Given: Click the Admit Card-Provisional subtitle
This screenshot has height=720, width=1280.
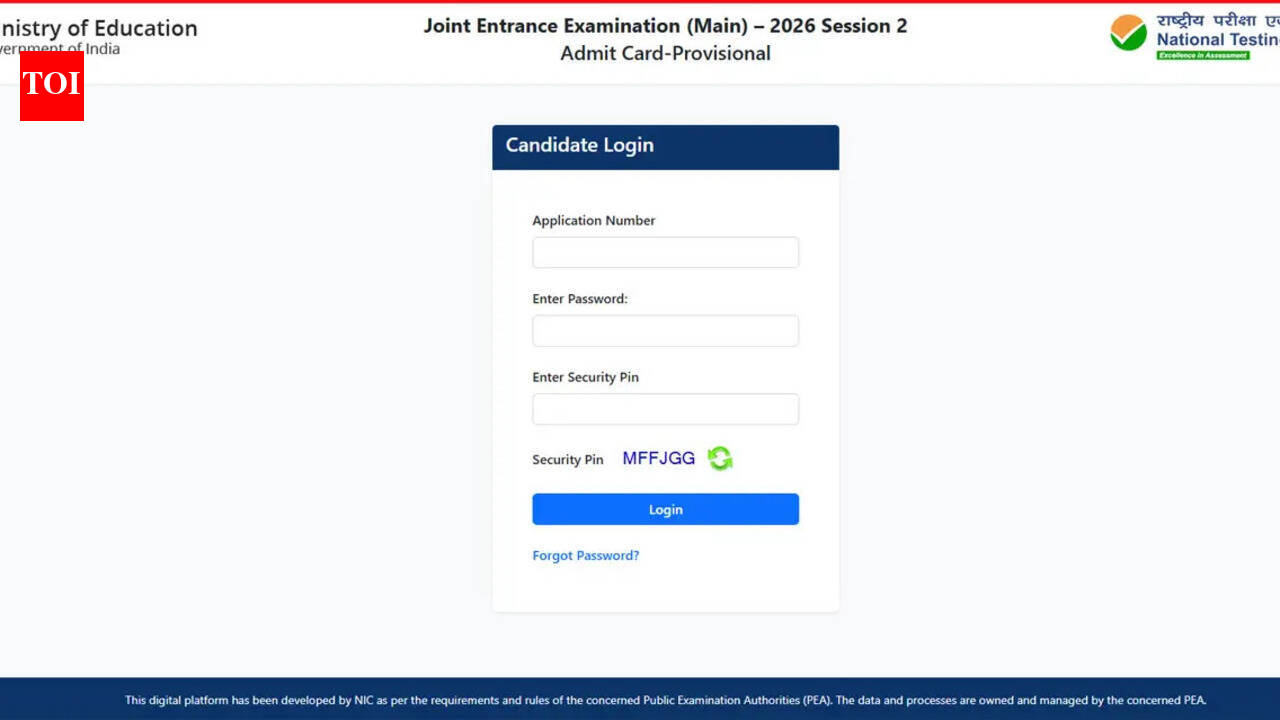Looking at the screenshot, I should tap(665, 54).
